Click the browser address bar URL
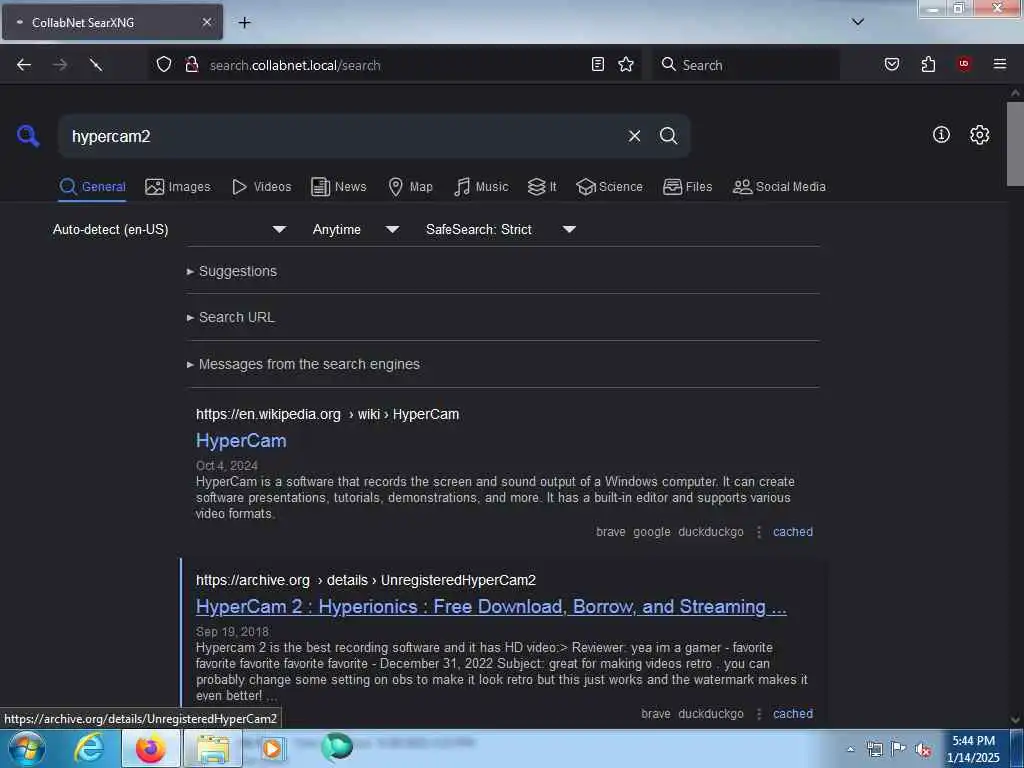The width and height of the screenshot is (1024, 768). click(x=295, y=65)
